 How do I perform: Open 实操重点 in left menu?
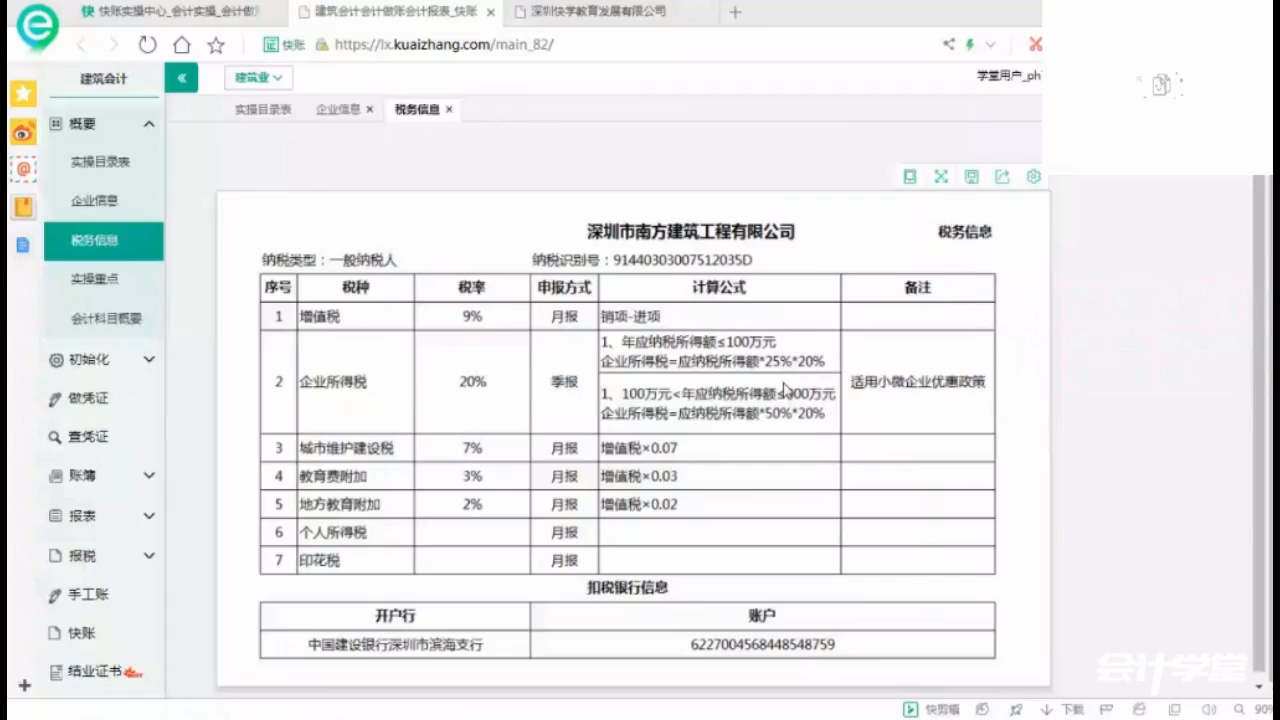(x=94, y=279)
